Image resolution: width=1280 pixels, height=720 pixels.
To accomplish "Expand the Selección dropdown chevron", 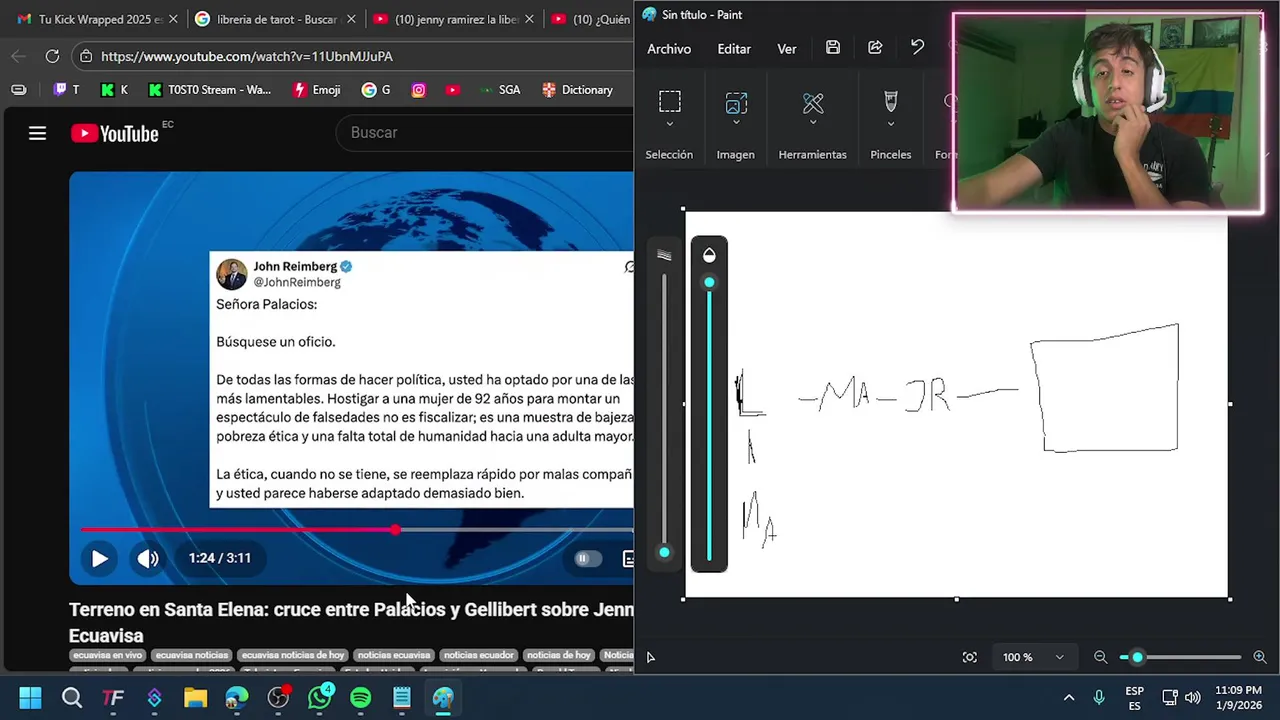I will [669, 124].
